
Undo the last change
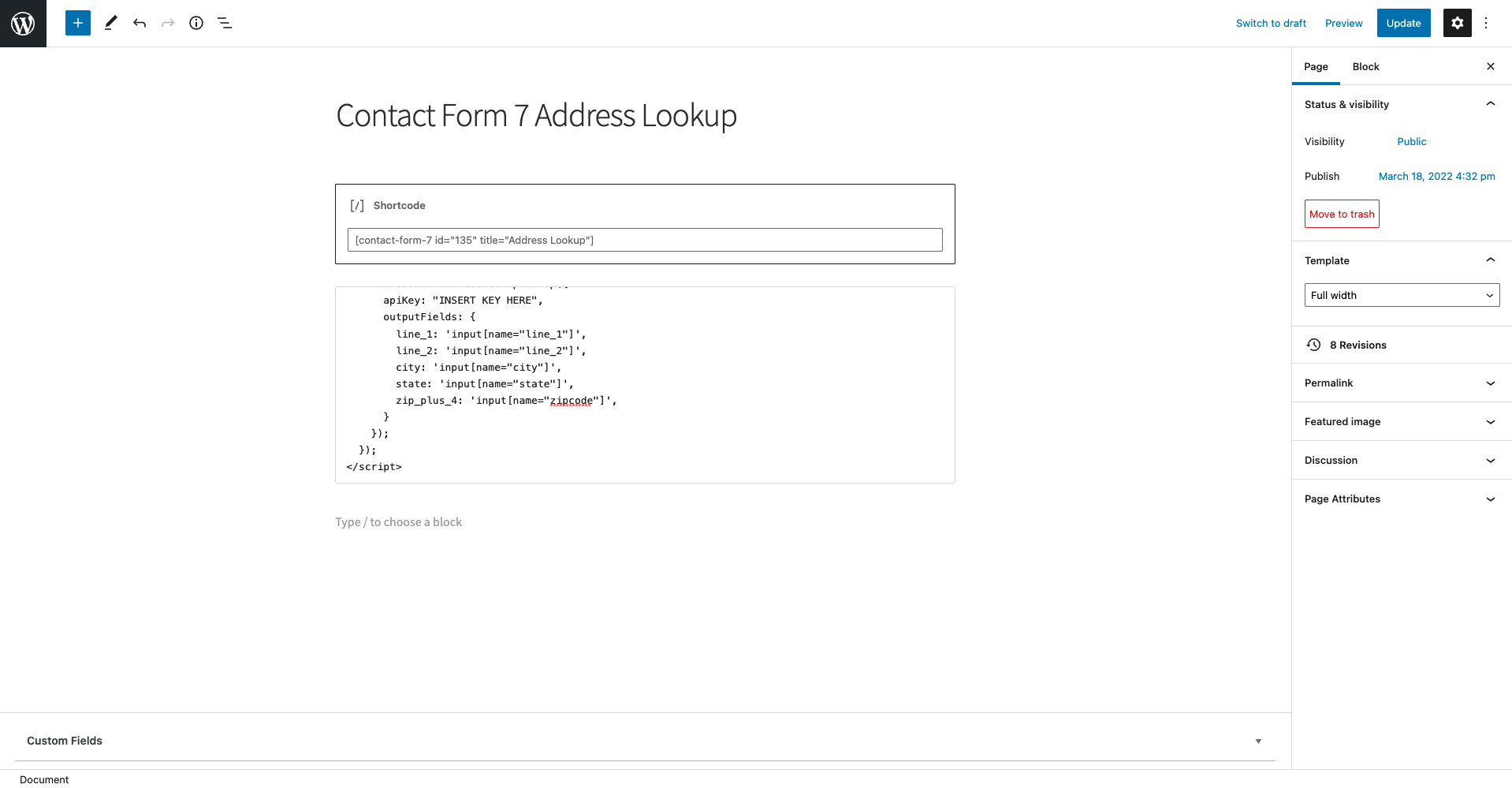coord(140,23)
